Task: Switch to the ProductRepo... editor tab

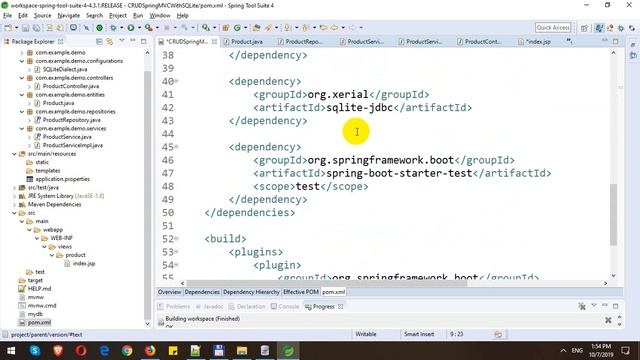Action: (300, 42)
